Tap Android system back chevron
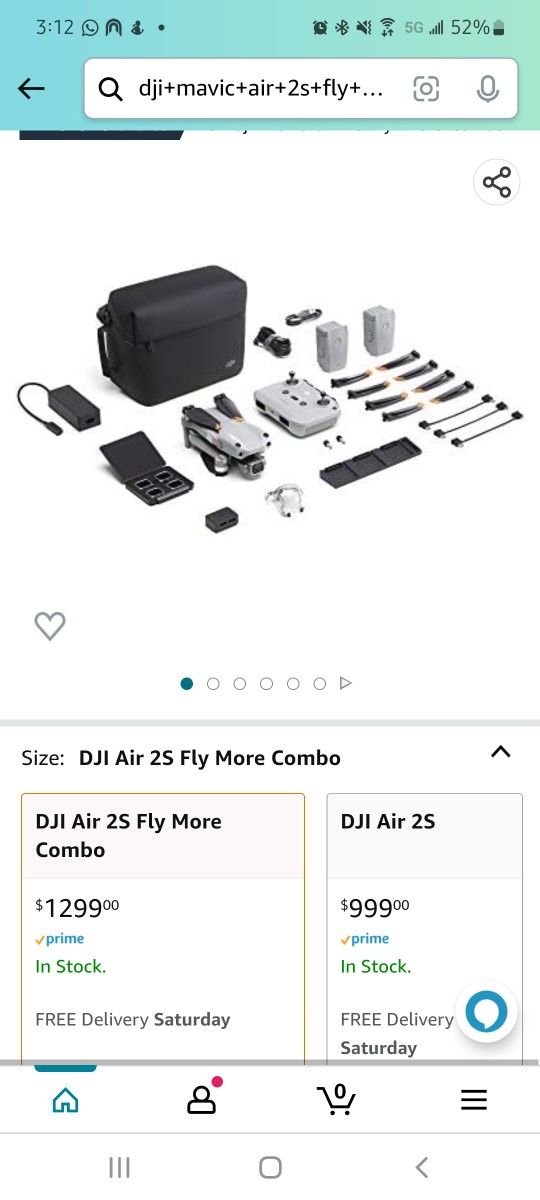 (x=422, y=1167)
